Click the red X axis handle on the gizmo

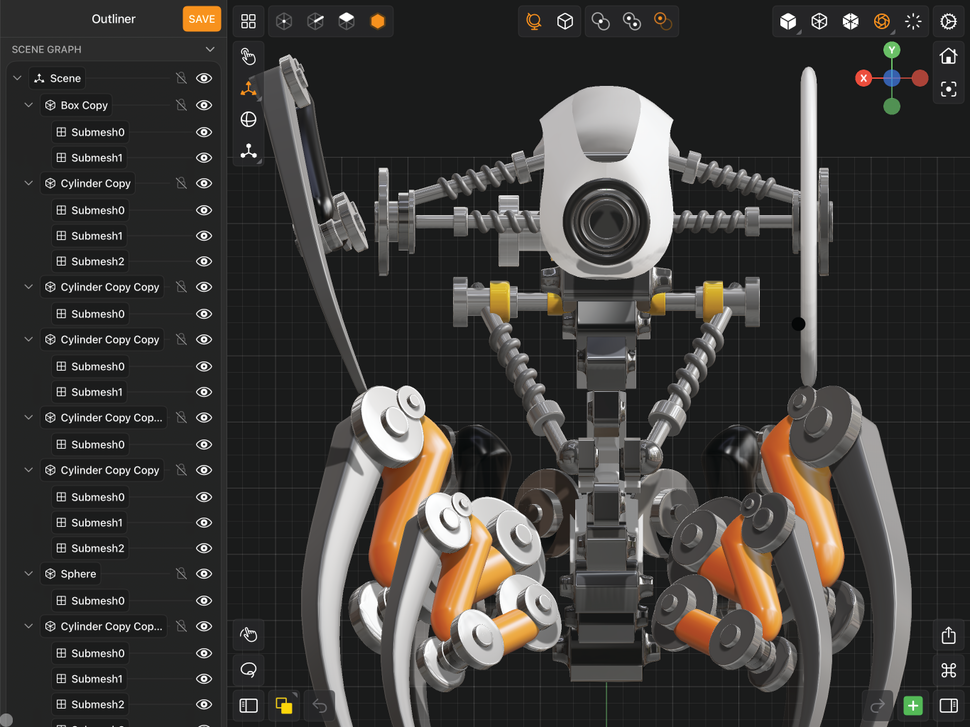(864, 77)
